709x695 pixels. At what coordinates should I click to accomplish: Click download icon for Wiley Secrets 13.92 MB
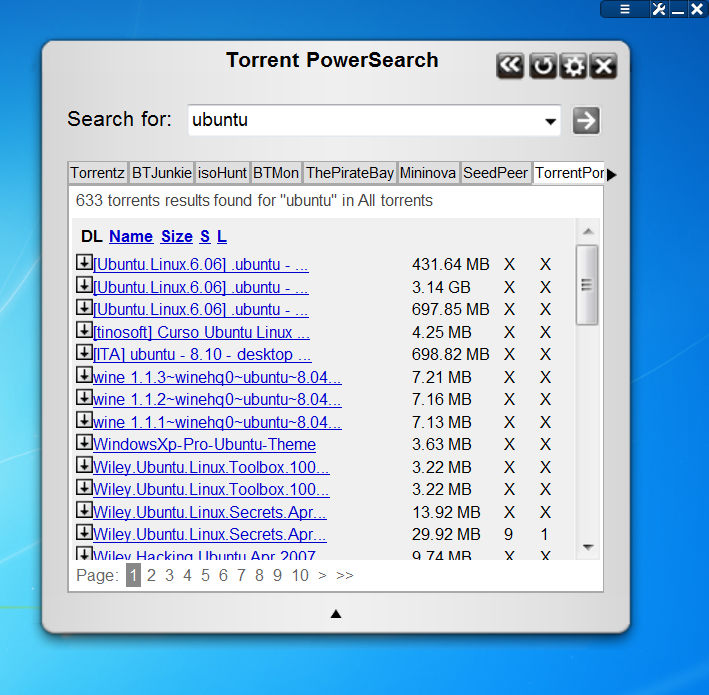coord(84,510)
